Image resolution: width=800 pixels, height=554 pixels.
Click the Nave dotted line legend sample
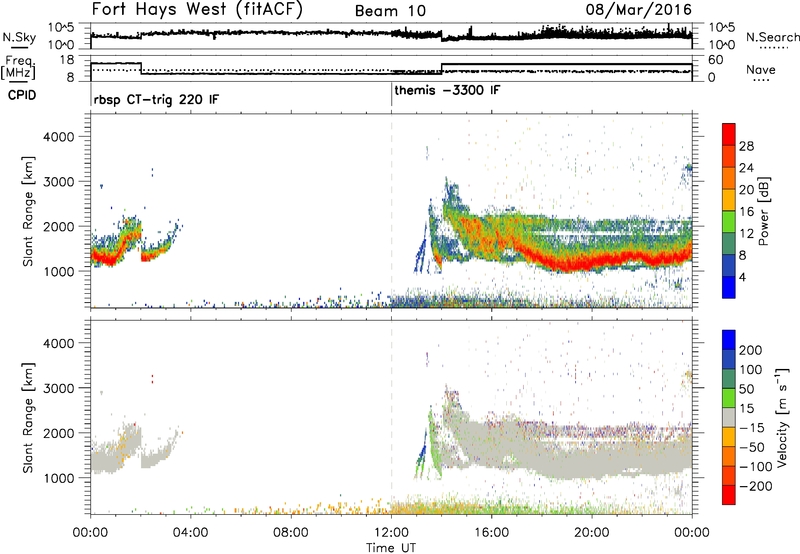coord(761,80)
